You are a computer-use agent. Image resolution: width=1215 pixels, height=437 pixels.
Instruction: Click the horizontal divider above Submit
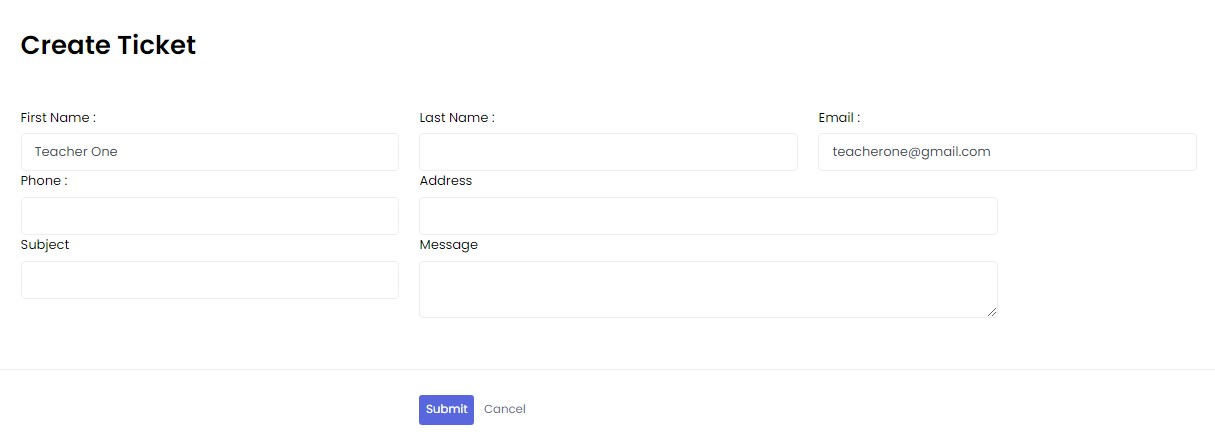click(x=607, y=370)
